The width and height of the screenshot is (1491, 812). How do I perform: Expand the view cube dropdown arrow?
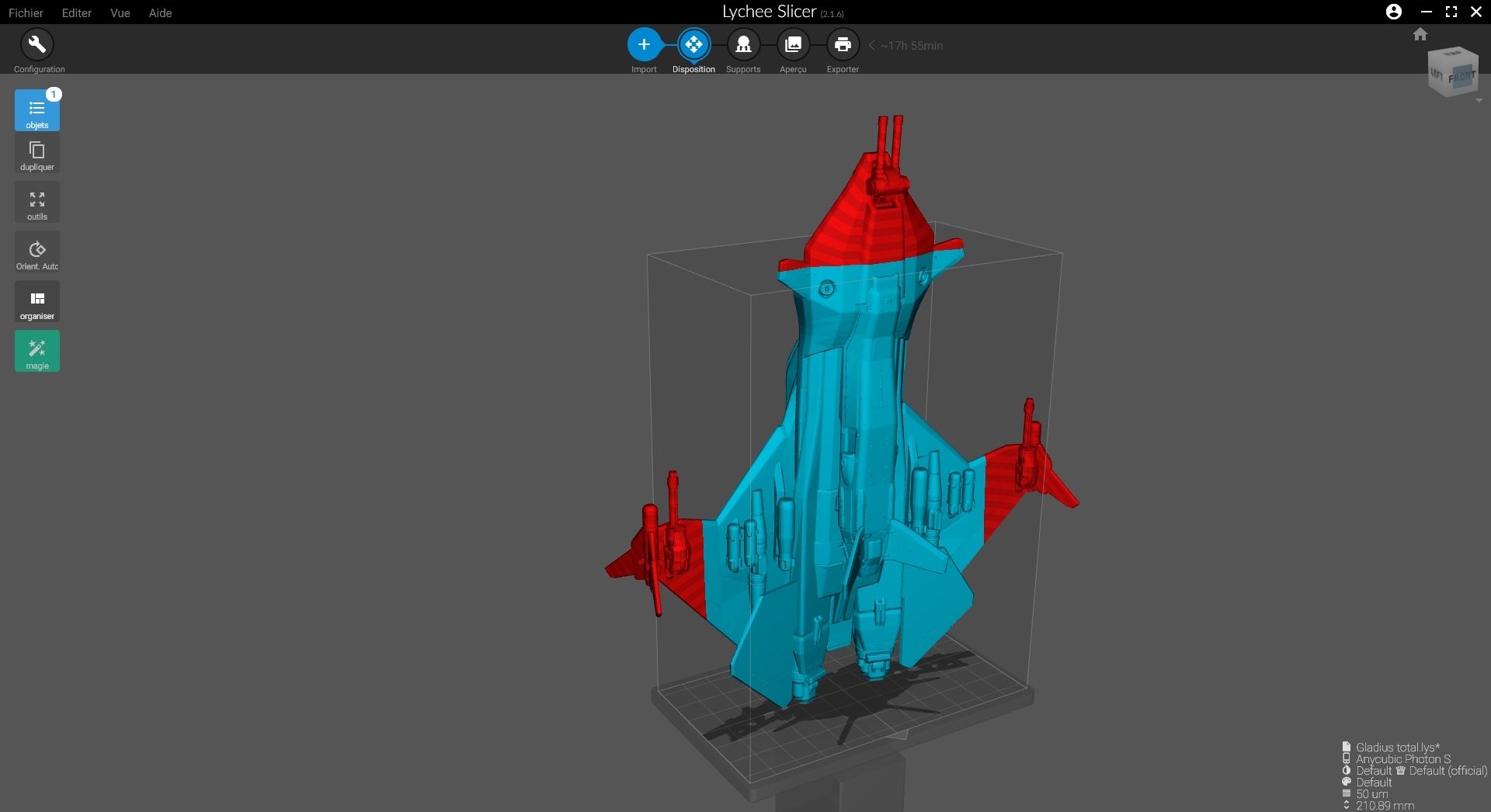1479,101
